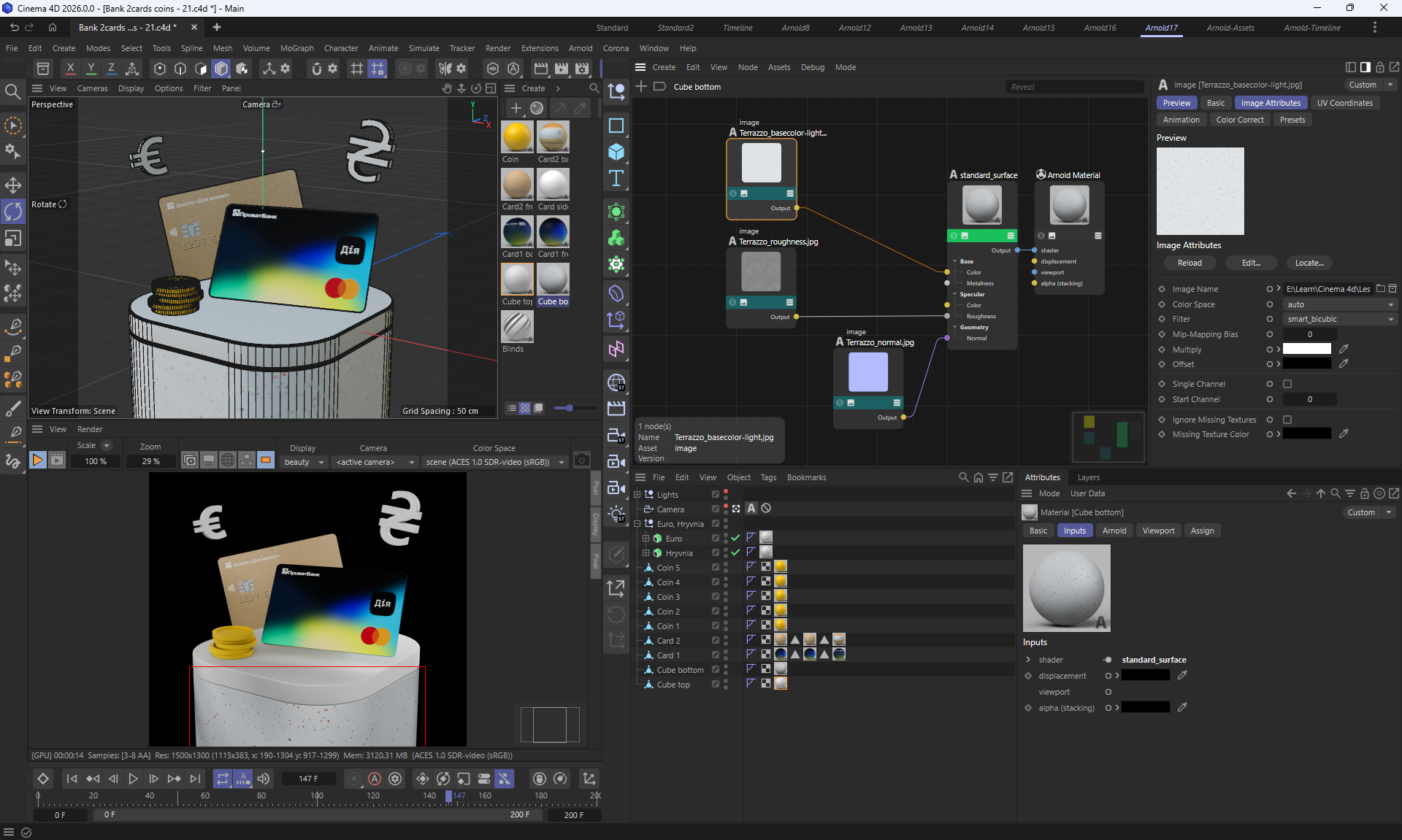Screen dimensions: 1402x840
Task: Click the white Multiply color swatch
Action: (1306, 350)
